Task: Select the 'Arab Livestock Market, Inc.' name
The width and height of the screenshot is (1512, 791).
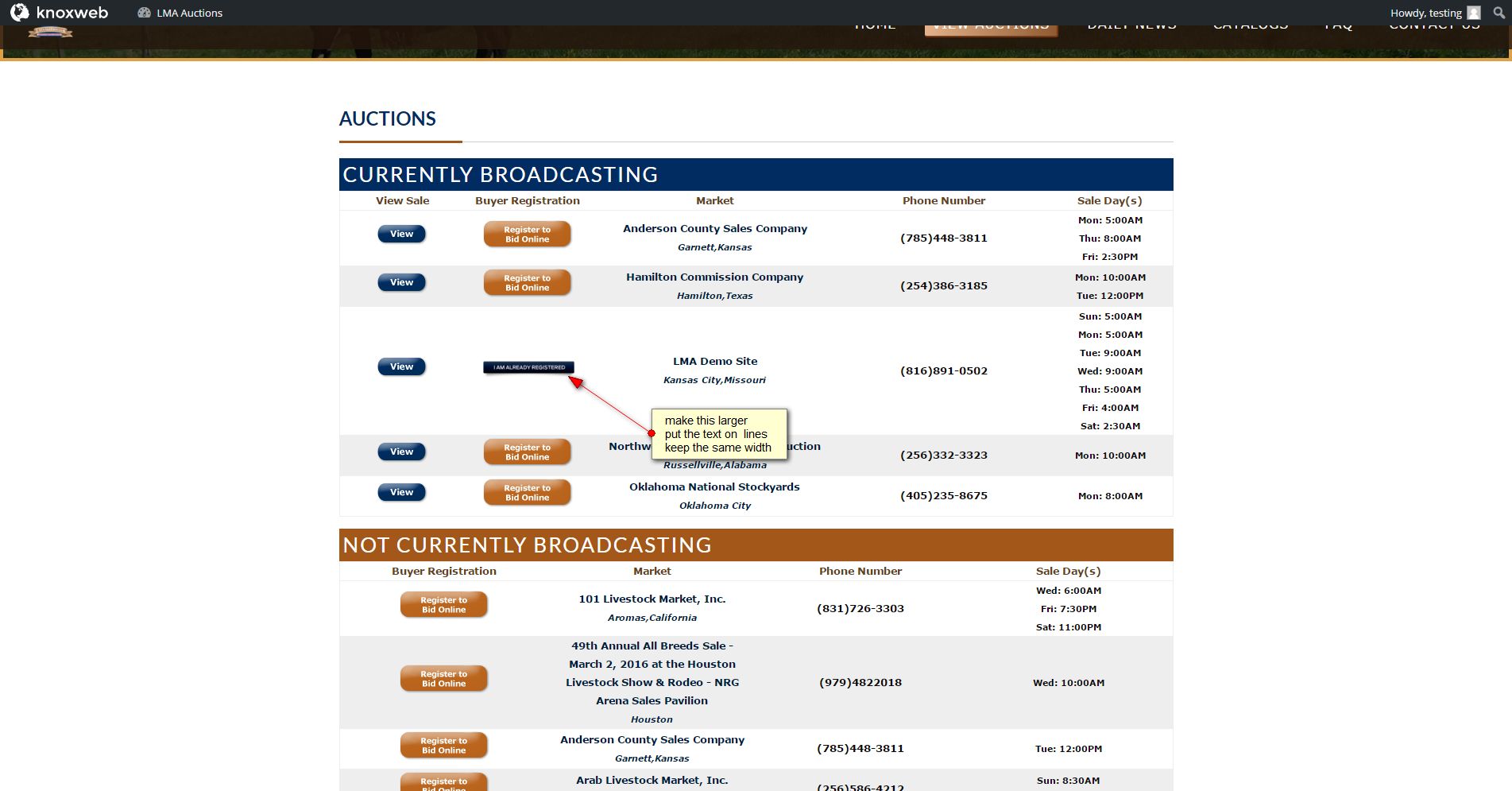Action: 652,780
